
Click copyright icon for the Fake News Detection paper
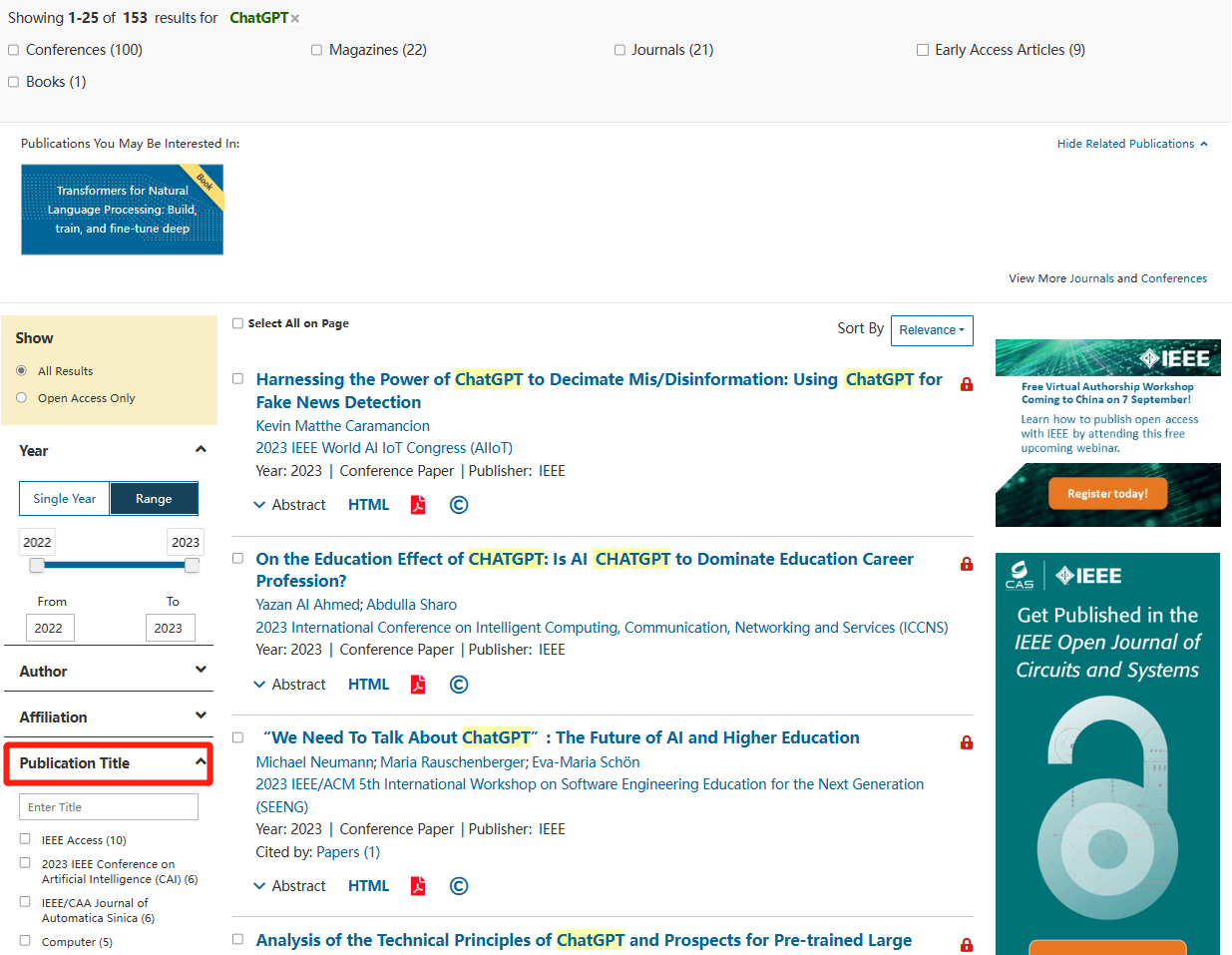[x=459, y=505]
